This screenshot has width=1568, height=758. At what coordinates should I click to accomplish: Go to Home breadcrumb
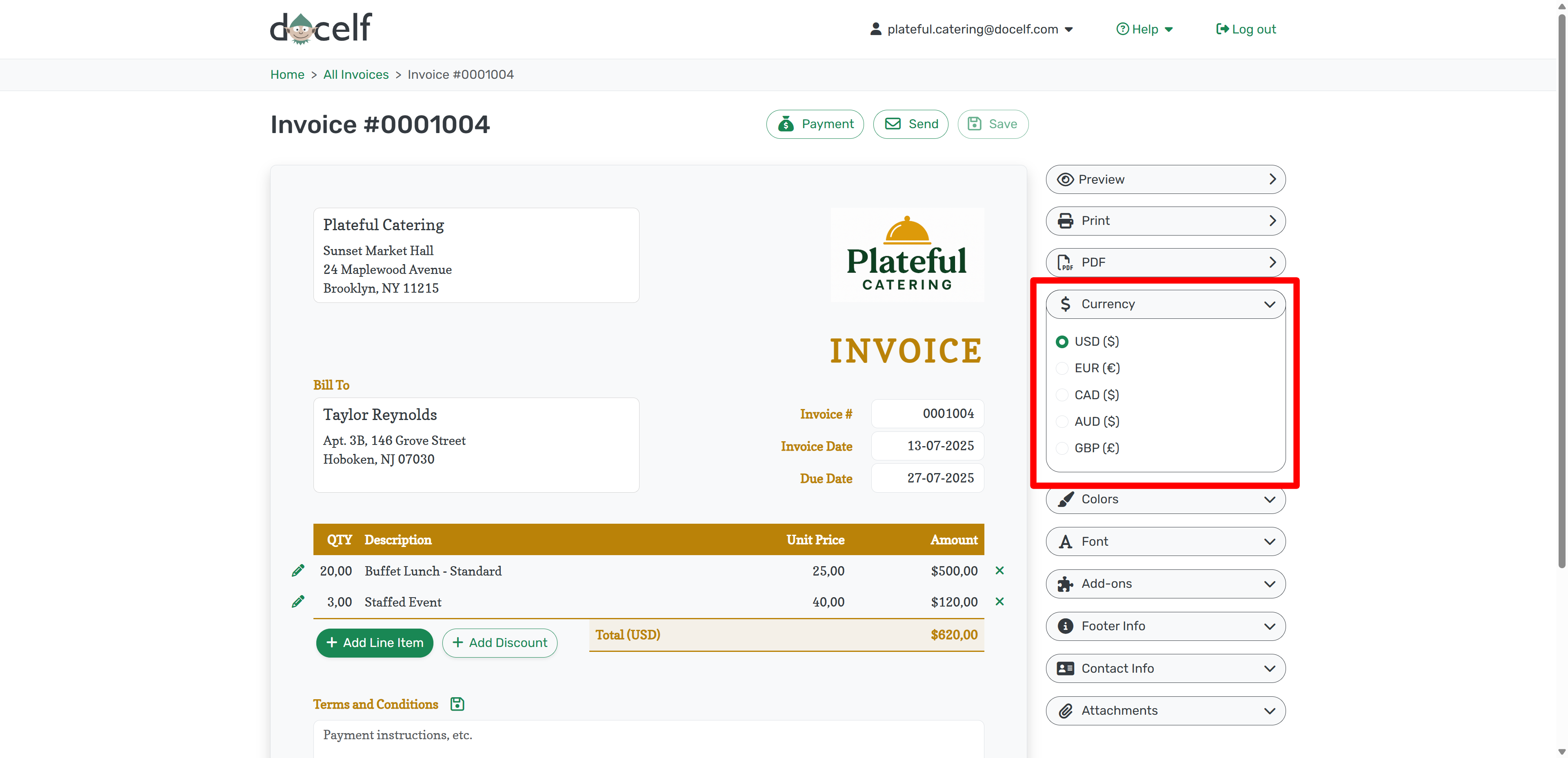[x=287, y=75]
